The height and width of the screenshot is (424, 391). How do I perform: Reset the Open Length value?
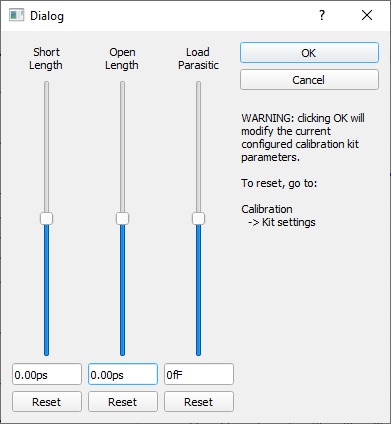123,402
